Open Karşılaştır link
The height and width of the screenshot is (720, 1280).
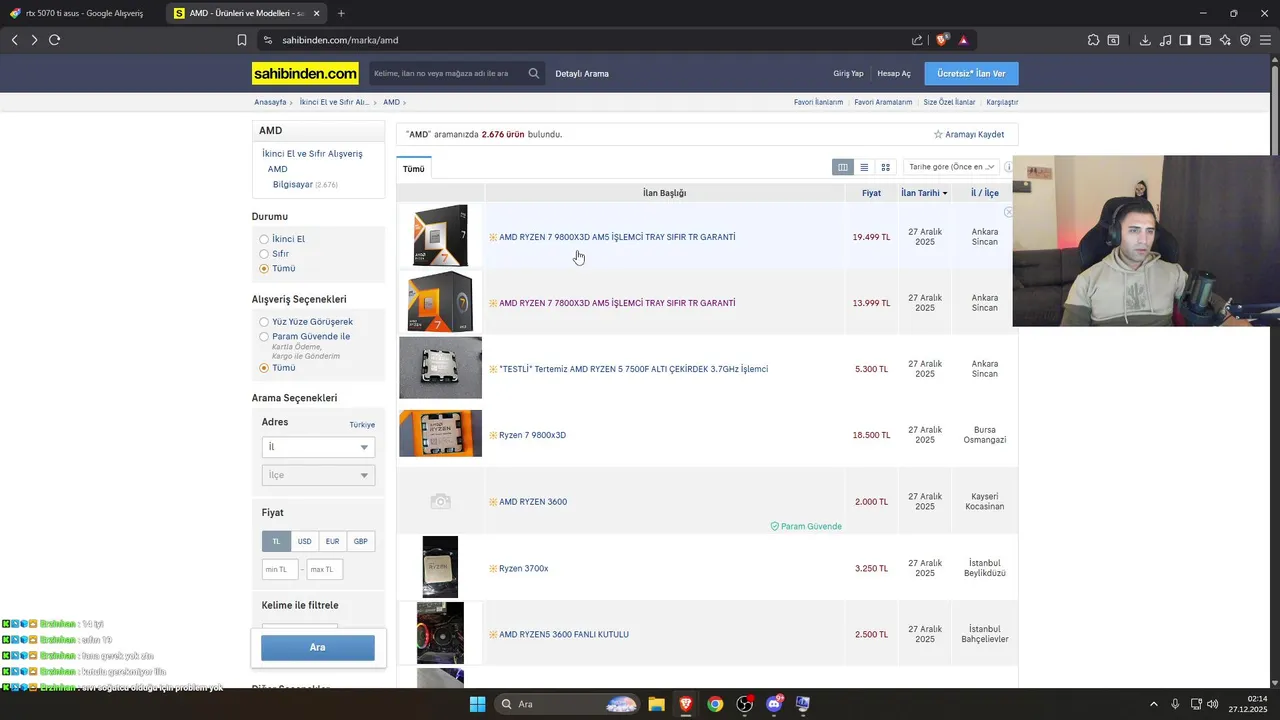(x=1002, y=102)
